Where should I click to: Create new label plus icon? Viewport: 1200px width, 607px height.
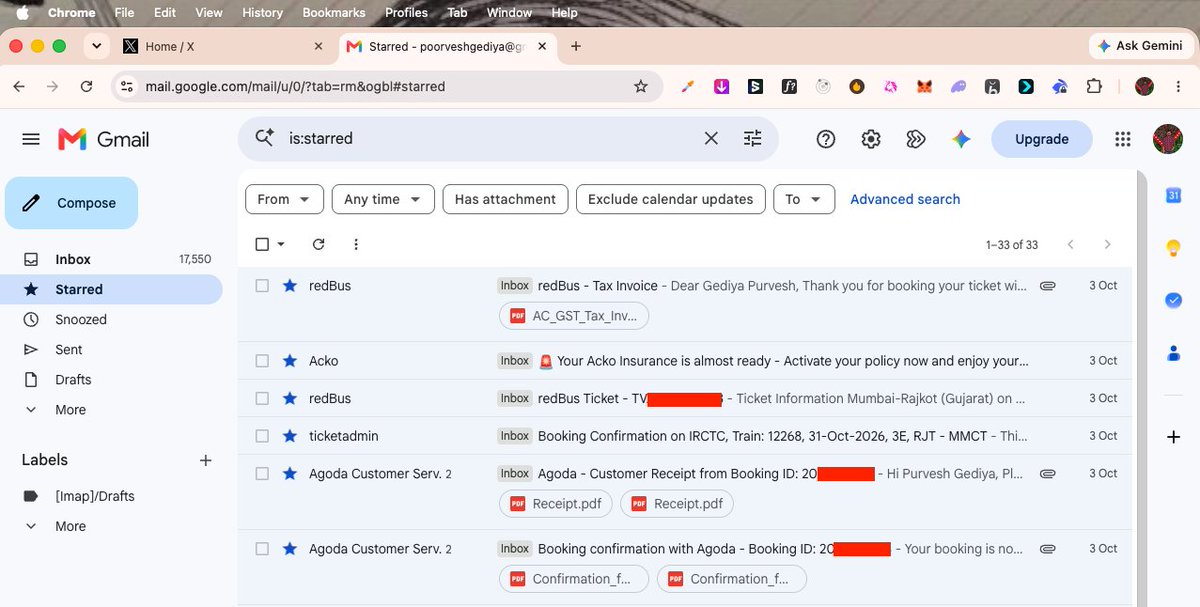click(206, 460)
